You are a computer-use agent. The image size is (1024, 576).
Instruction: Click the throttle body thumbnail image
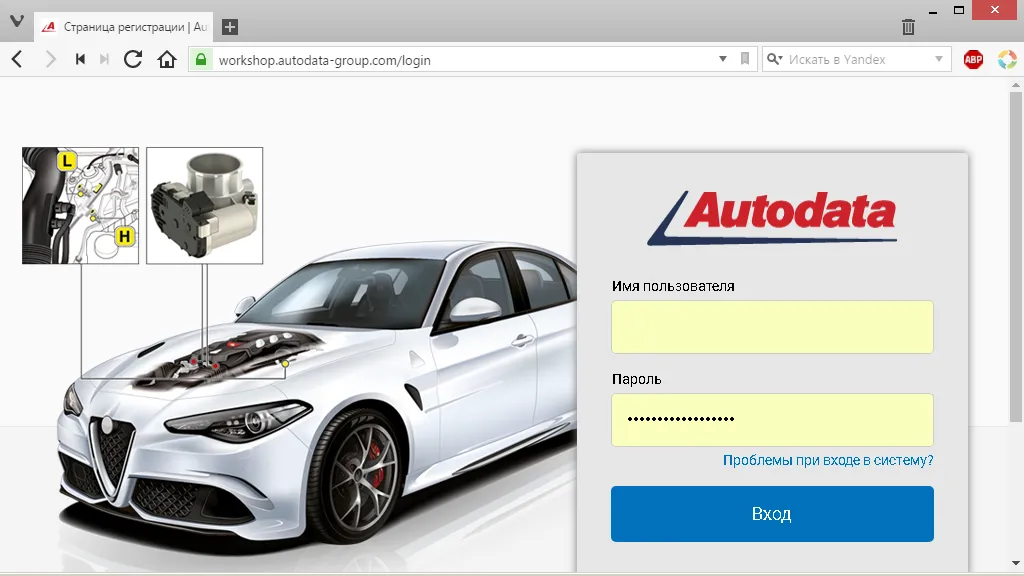(204, 206)
